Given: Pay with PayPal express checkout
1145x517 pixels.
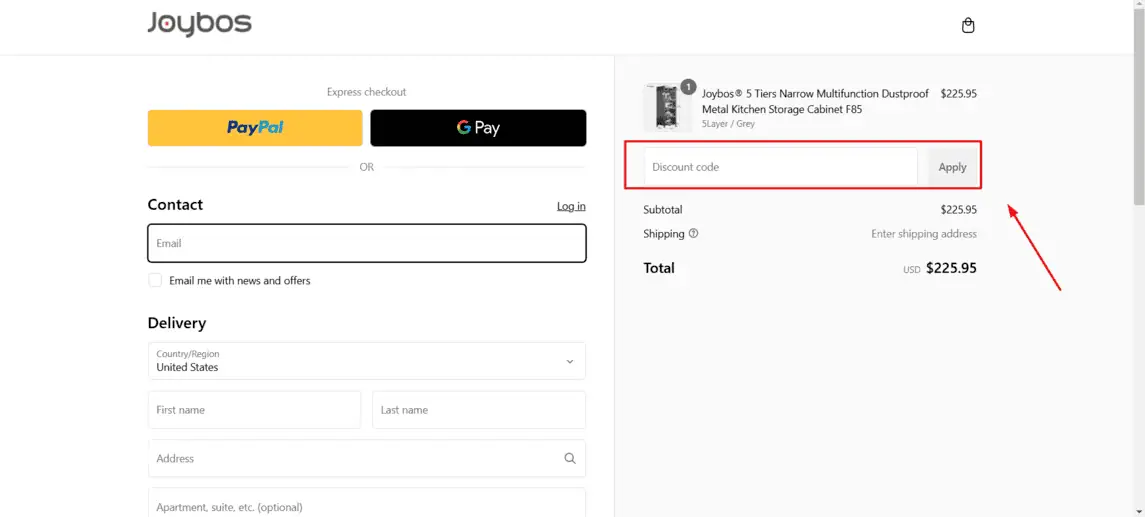Looking at the screenshot, I should [255, 128].
